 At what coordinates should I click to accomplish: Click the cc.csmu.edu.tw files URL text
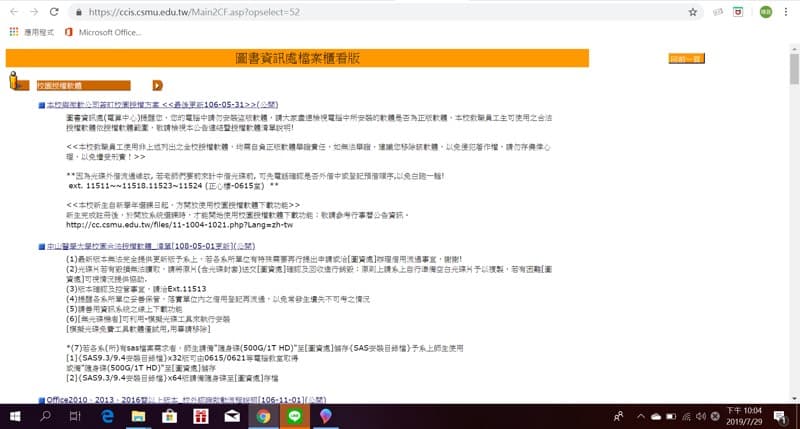pyautogui.click(x=180, y=225)
